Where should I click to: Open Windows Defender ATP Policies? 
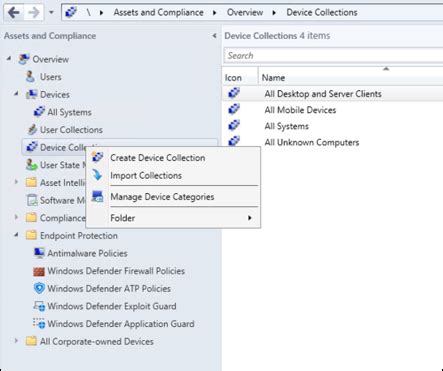tap(109, 289)
